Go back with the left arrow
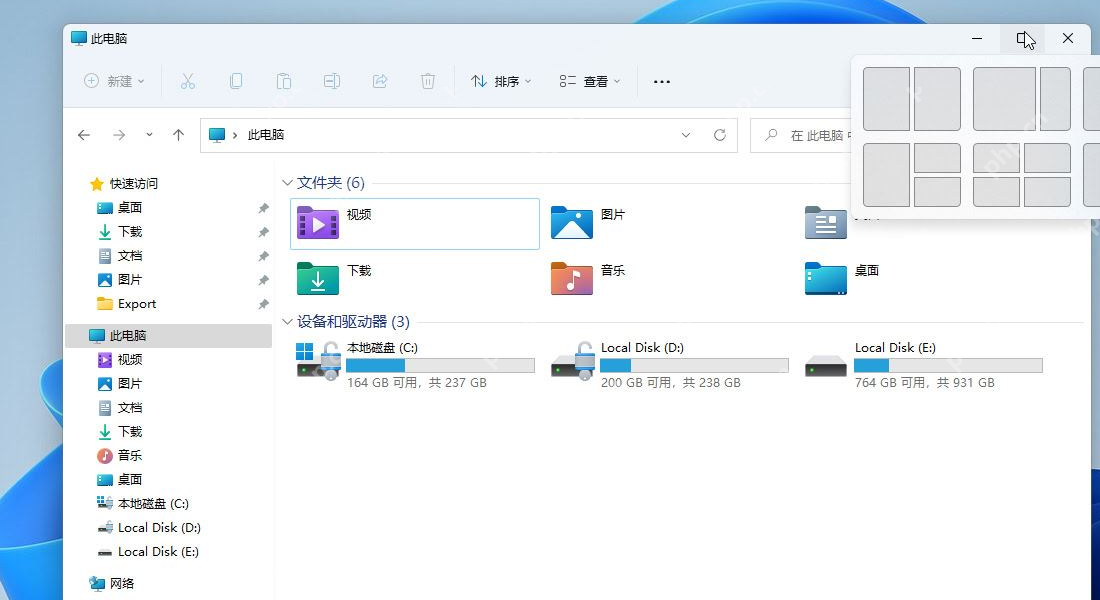1100x600 pixels. pyautogui.click(x=84, y=135)
